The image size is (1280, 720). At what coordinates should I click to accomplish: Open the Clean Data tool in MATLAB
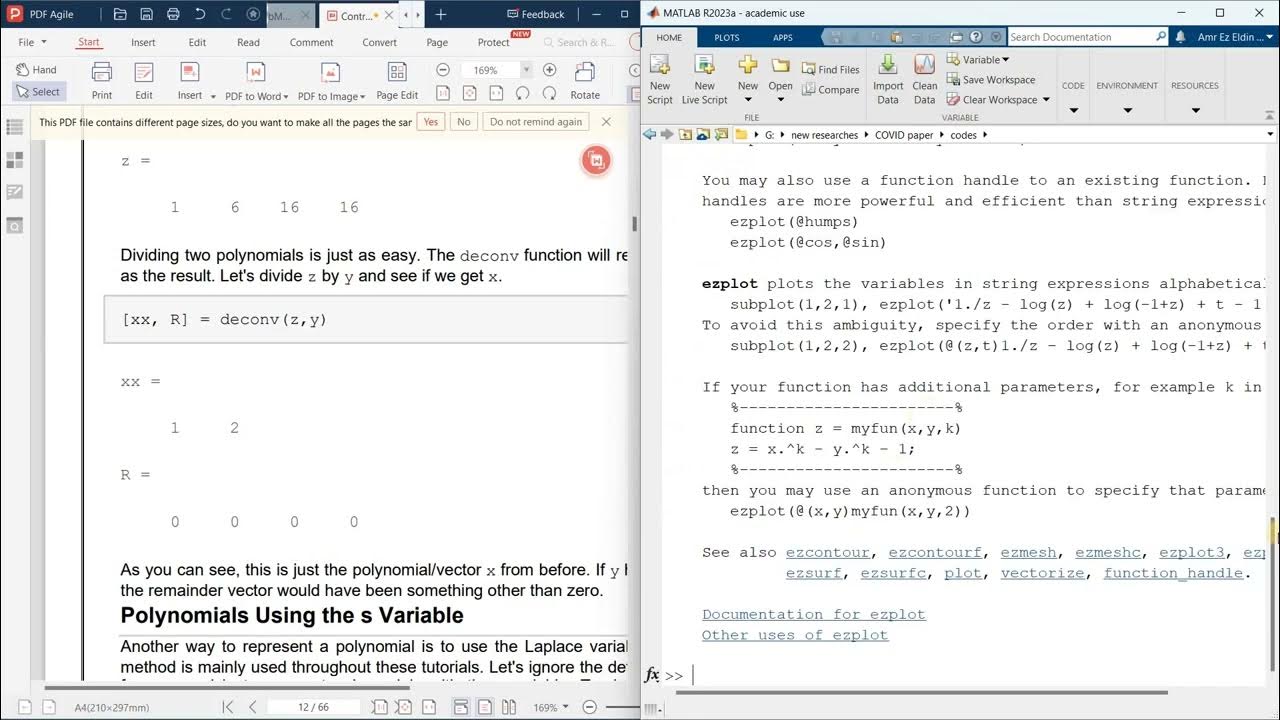coord(925,80)
